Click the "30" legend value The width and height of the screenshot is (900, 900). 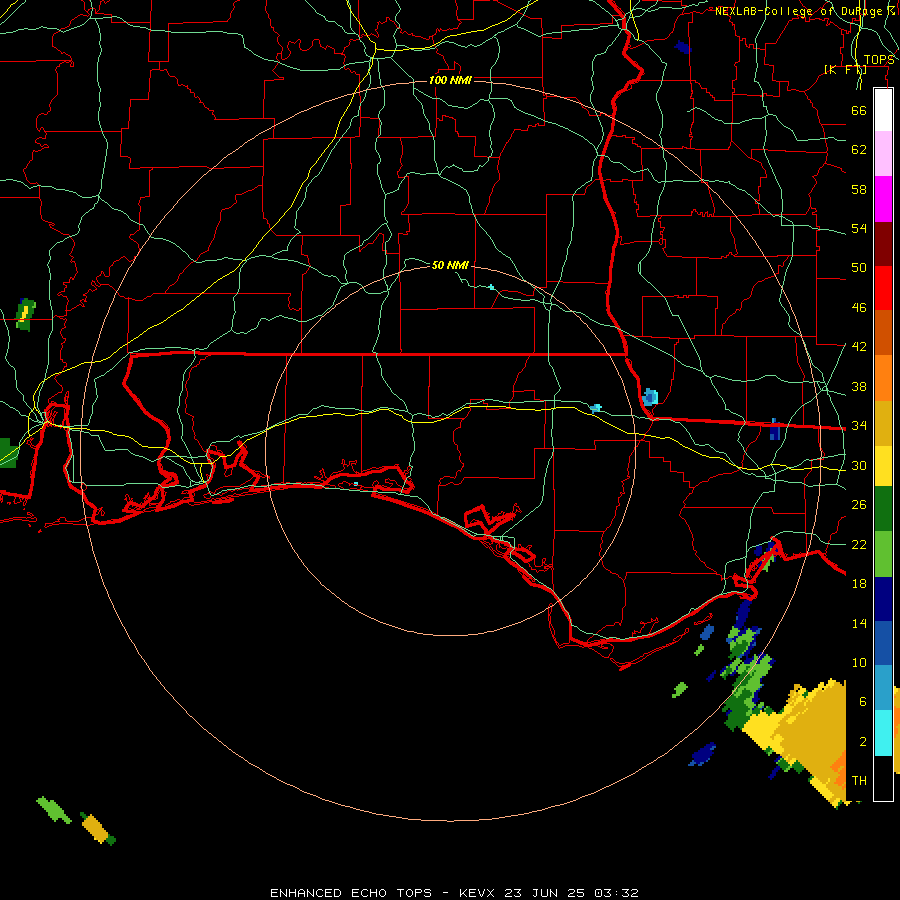[x=859, y=465]
